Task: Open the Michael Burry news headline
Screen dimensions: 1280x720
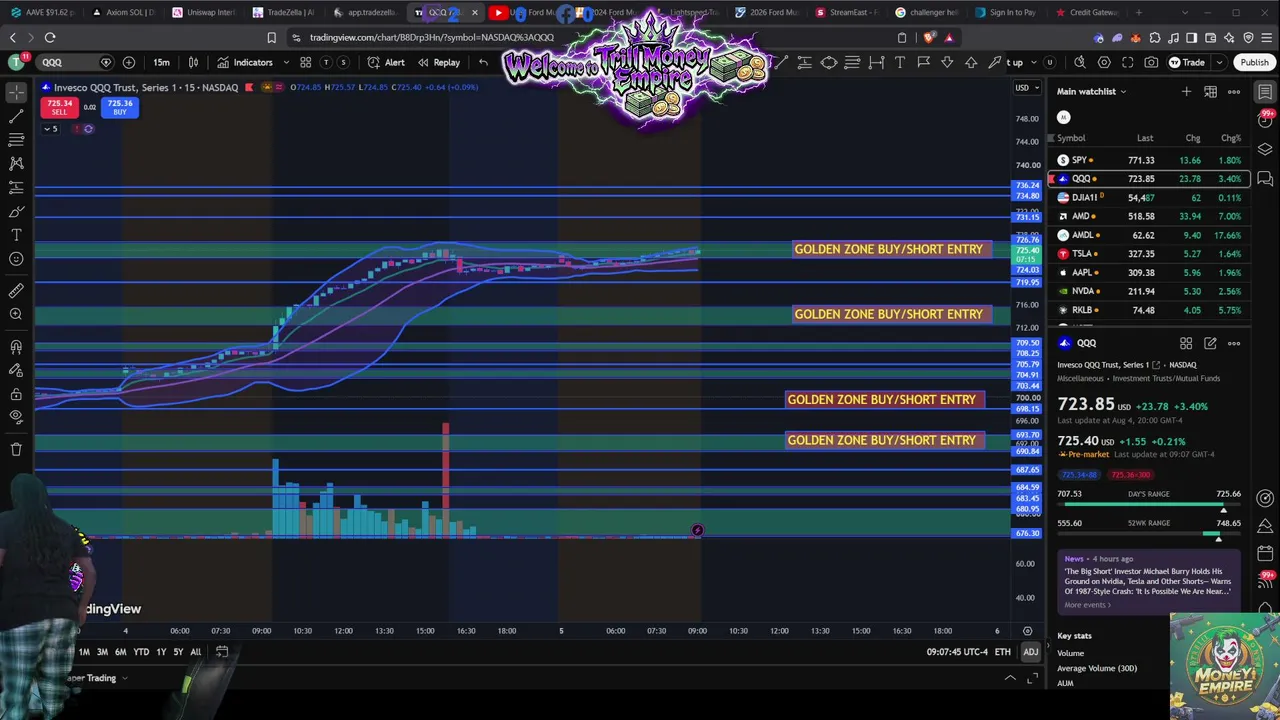Action: click(1147, 581)
